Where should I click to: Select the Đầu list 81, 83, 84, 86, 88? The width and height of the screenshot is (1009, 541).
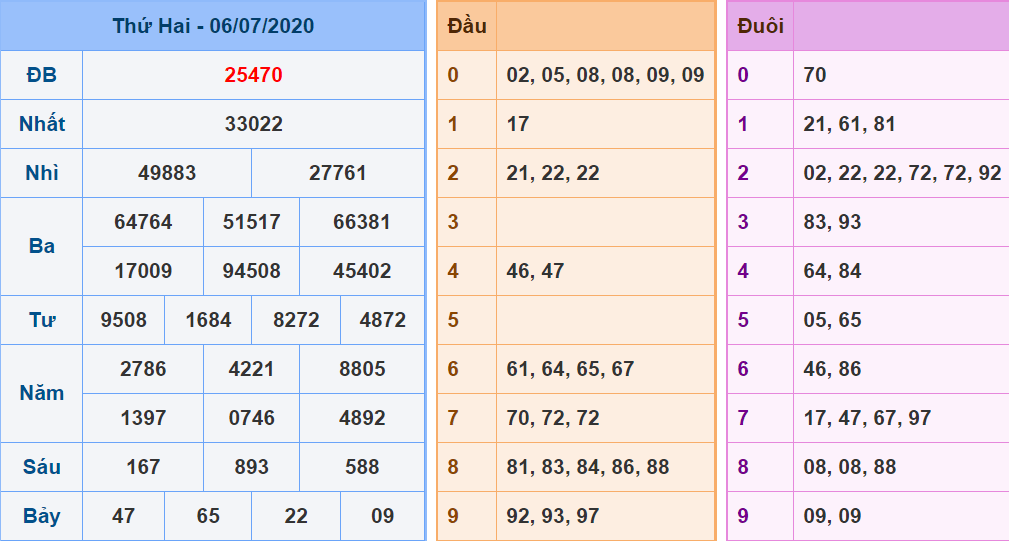click(x=588, y=467)
